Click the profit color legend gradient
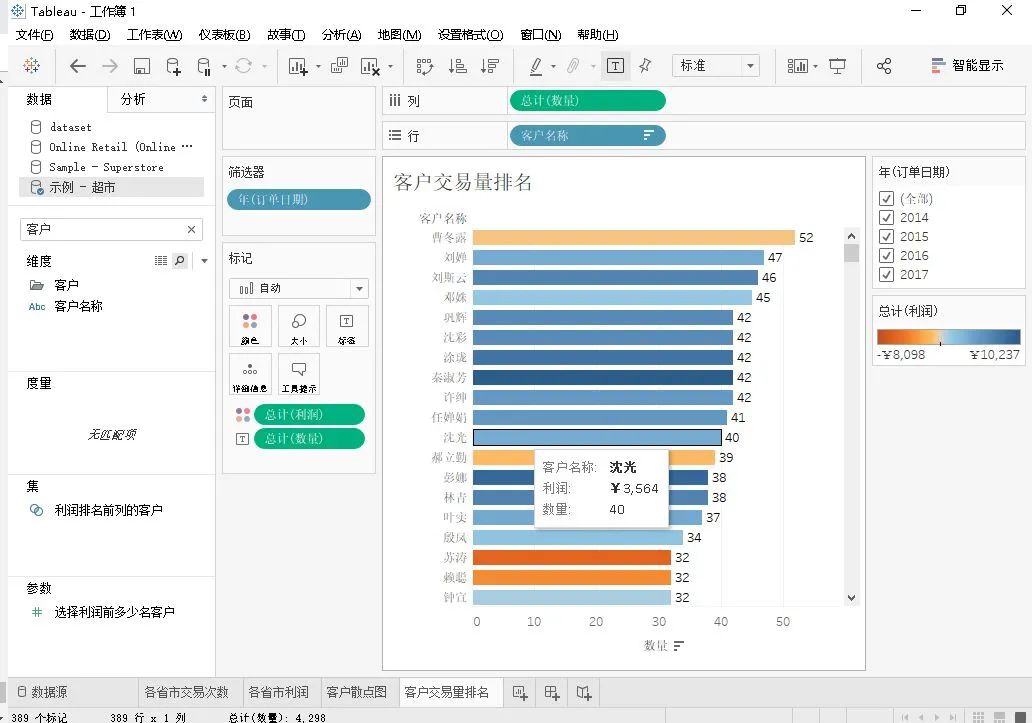This screenshot has width=1032, height=723. [948, 337]
